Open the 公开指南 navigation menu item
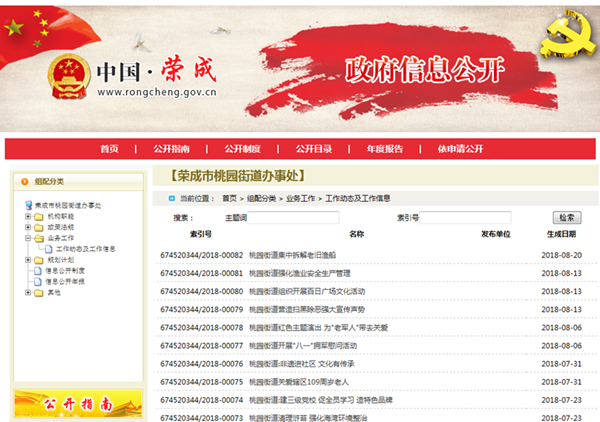Viewport: 600px width, 422px height. pyautogui.click(x=171, y=149)
